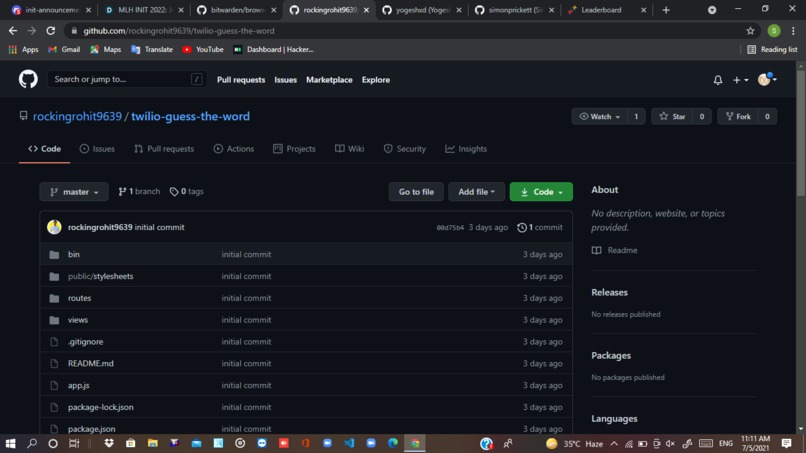Open the app.js file
Viewport: 806px width, 453px height.
click(79, 385)
